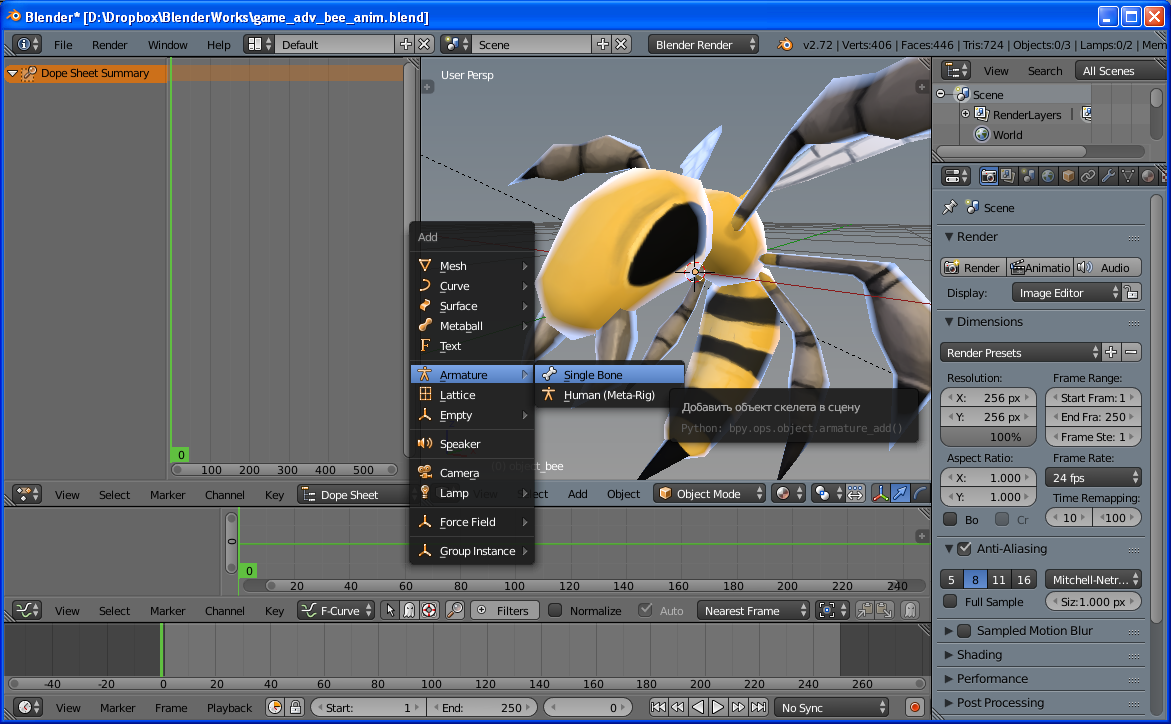The width and height of the screenshot is (1171, 724).
Task: Toggle the Auto checkbox
Action: [645, 610]
